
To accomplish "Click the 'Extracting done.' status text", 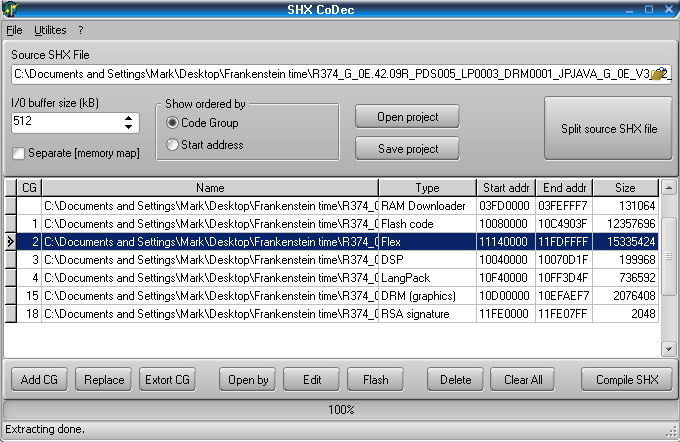I will tap(45, 429).
